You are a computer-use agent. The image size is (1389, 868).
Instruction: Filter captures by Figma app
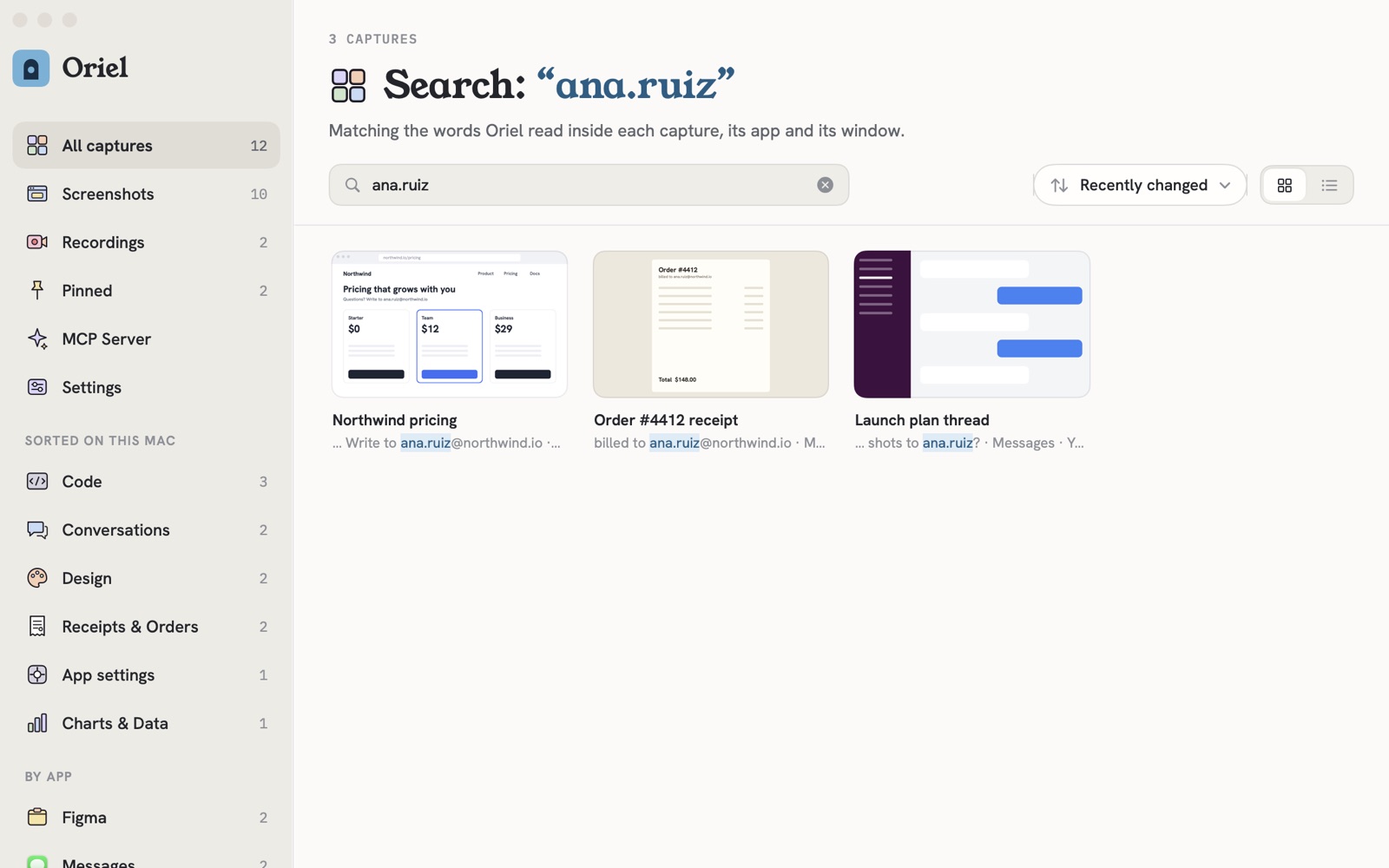coord(146,817)
